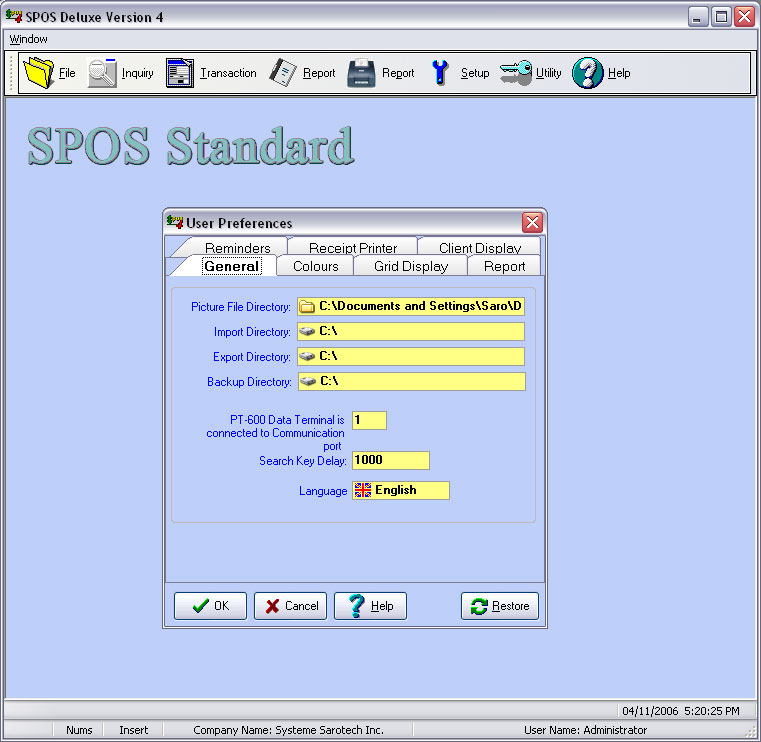
Task: Click the Backup Directory path field
Action: pos(412,381)
